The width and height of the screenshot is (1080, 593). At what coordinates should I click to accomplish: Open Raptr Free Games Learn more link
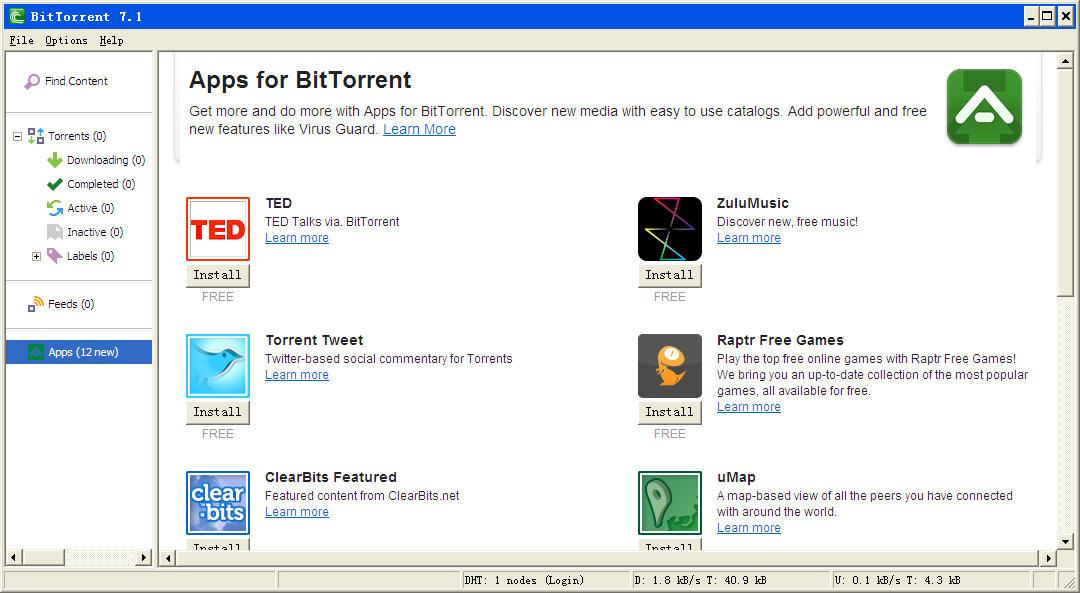[749, 406]
